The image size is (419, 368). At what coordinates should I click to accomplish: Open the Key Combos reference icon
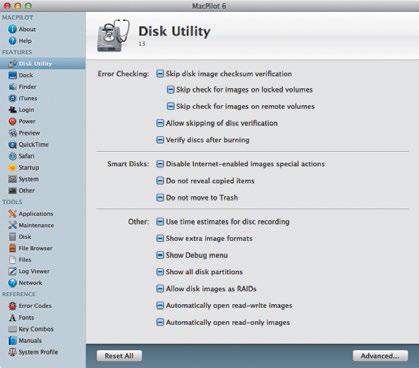tap(12, 329)
